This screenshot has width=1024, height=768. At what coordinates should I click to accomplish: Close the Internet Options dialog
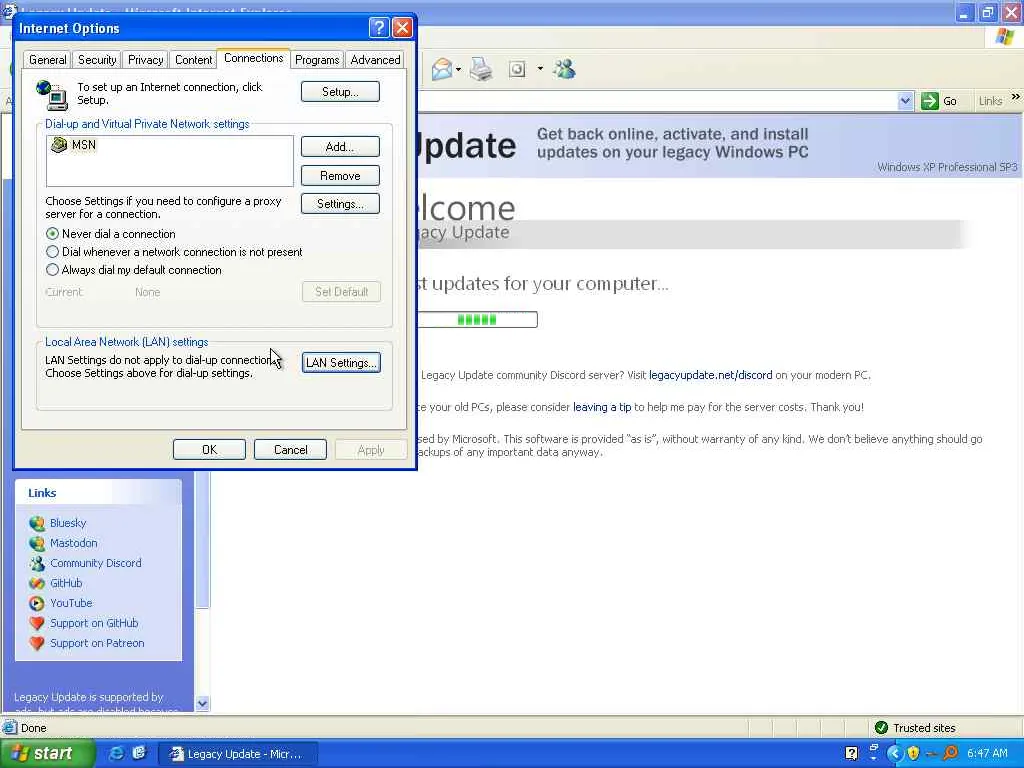click(x=402, y=27)
